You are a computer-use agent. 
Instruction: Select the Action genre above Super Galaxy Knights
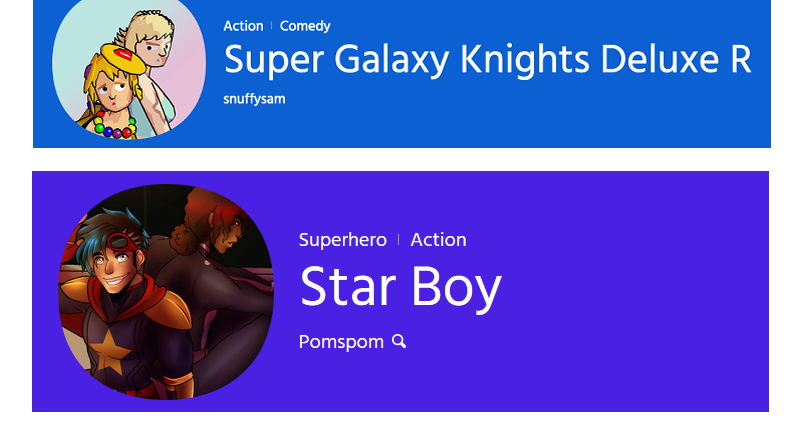click(243, 26)
